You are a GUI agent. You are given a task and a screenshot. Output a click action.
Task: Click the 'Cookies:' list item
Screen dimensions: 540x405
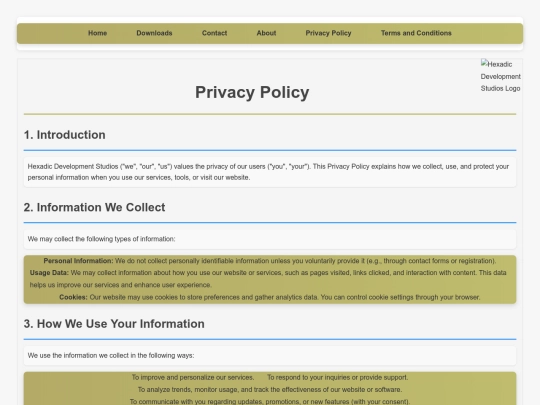point(270,297)
